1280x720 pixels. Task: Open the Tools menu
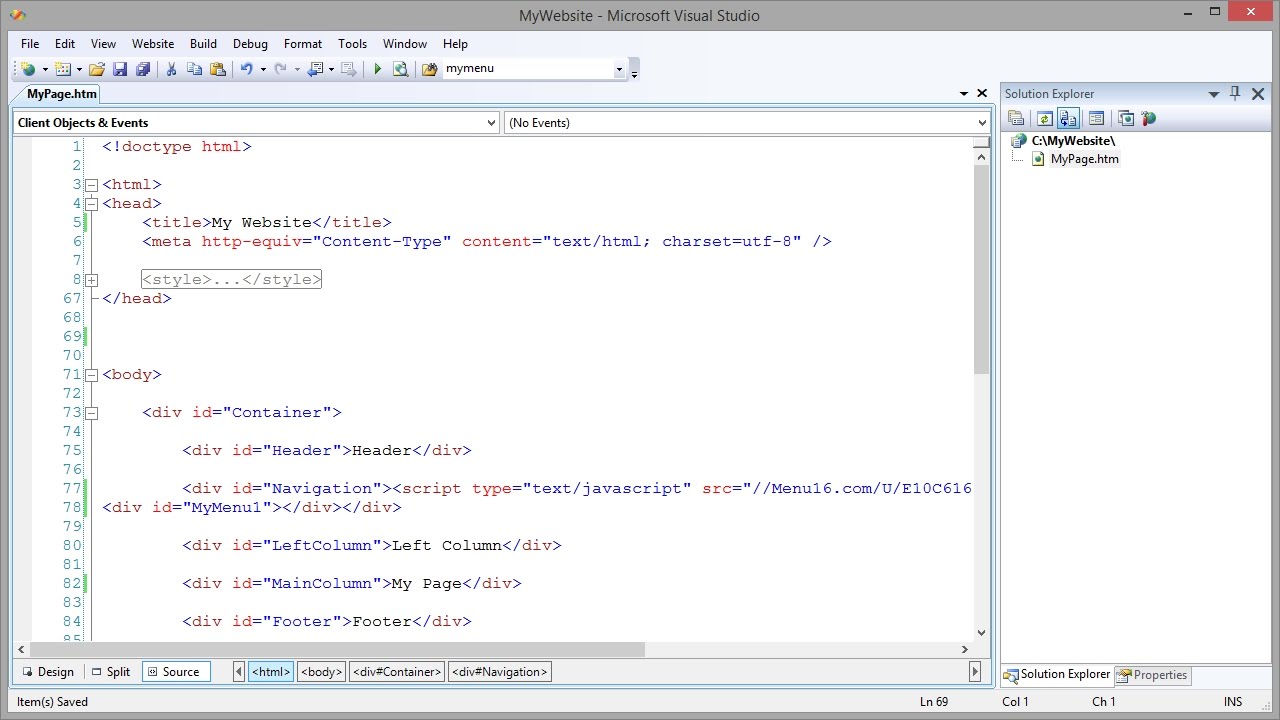(x=352, y=44)
